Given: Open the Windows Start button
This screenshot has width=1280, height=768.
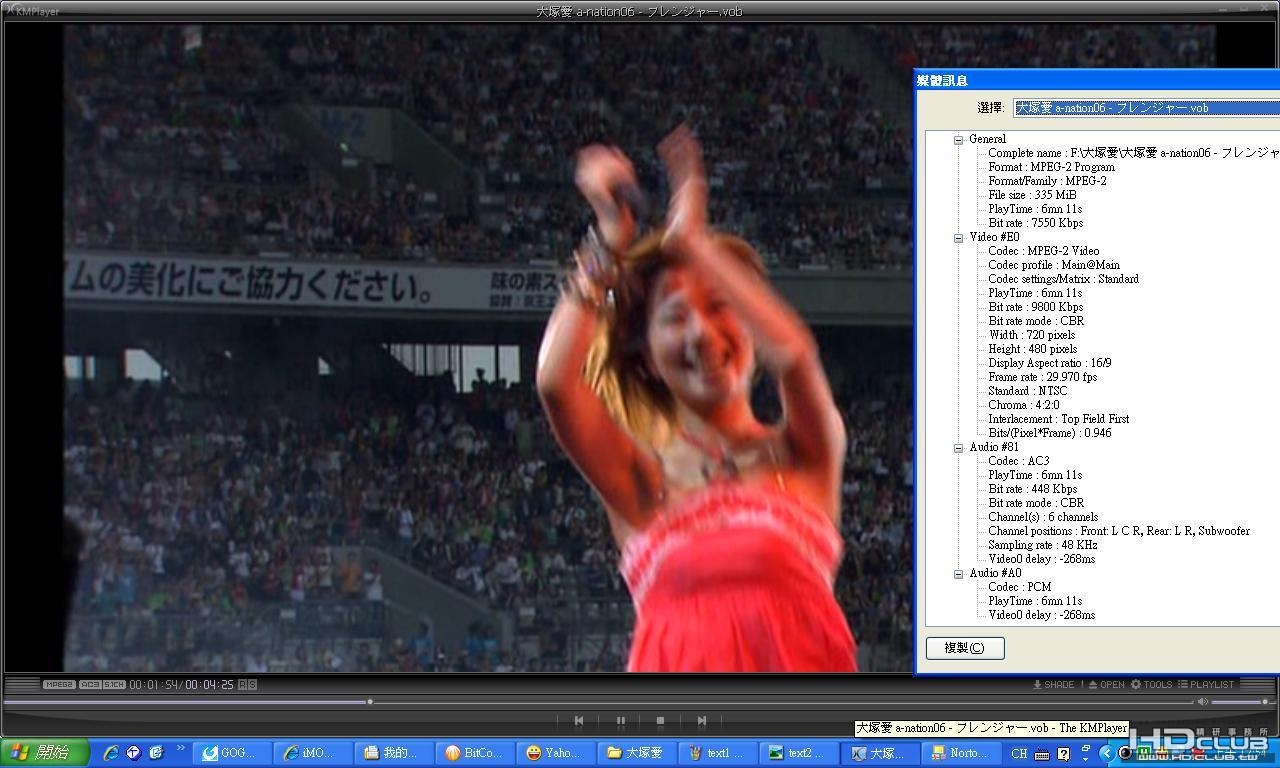Looking at the screenshot, I should (x=45, y=753).
